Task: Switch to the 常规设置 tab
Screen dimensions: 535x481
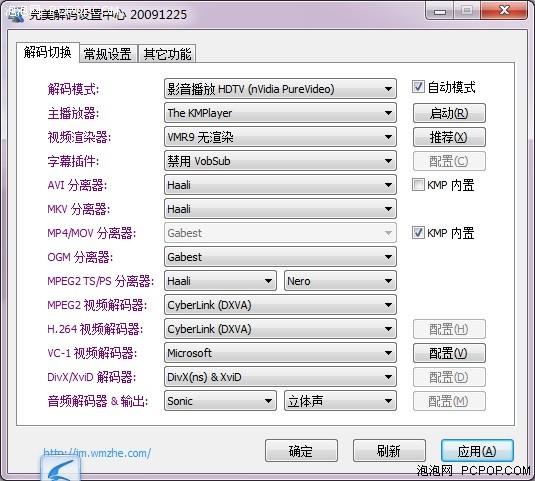Action: tap(108, 54)
